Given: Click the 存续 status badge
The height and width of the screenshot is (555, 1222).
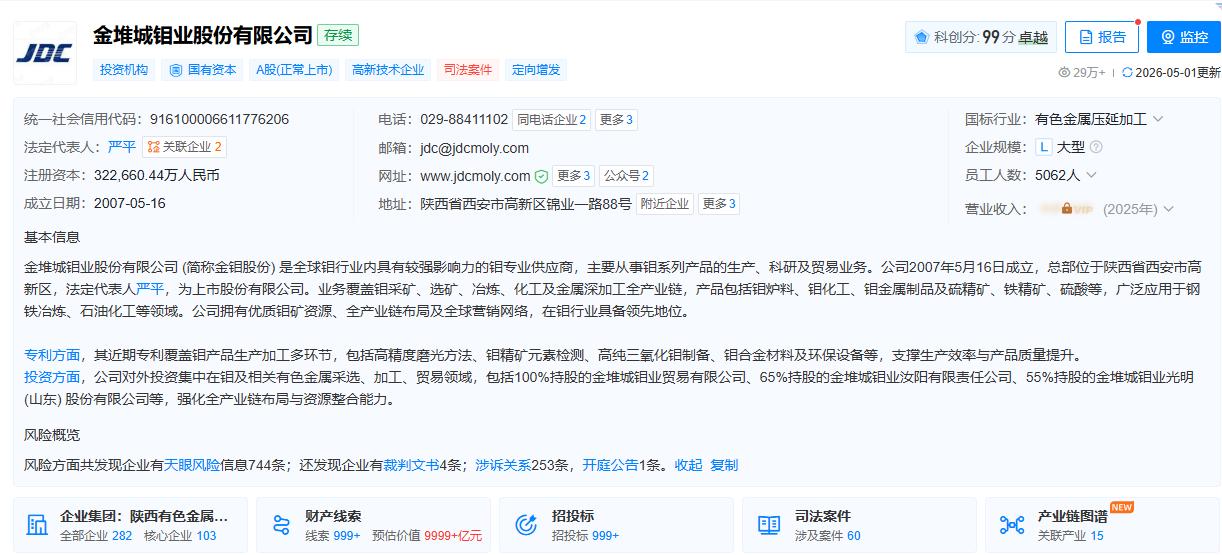Looking at the screenshot, I should 338,35.
